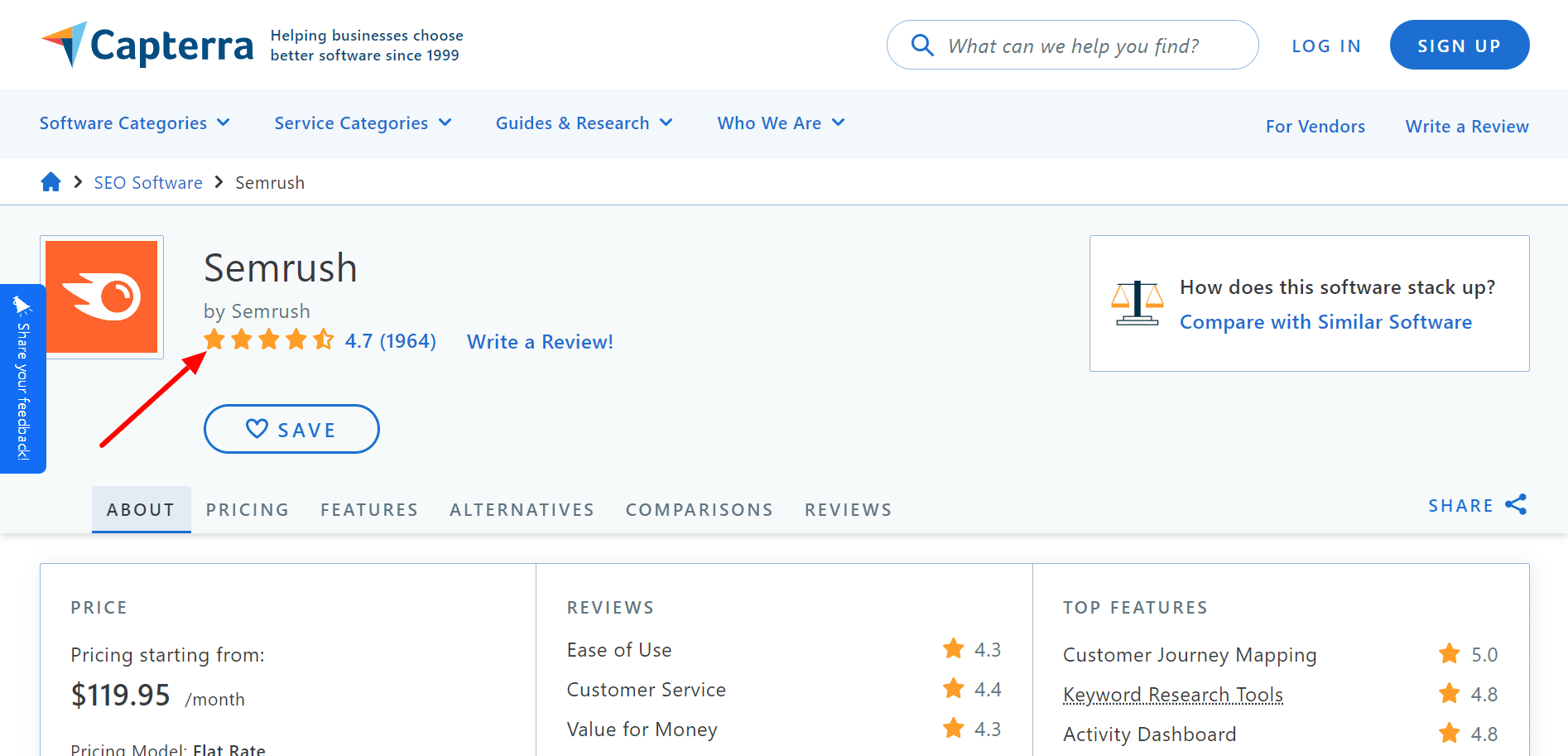Image resolution: width=1568 pixels, height=756 pixels.
Task: Expand the Who We Are dropdown
Action: [x=782, y=123]
